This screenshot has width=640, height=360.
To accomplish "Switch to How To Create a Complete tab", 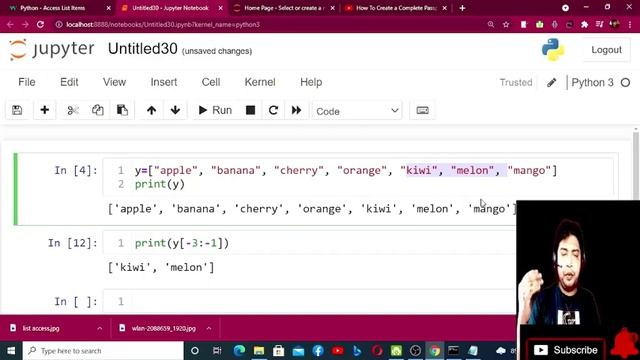I will click(396, 8).
